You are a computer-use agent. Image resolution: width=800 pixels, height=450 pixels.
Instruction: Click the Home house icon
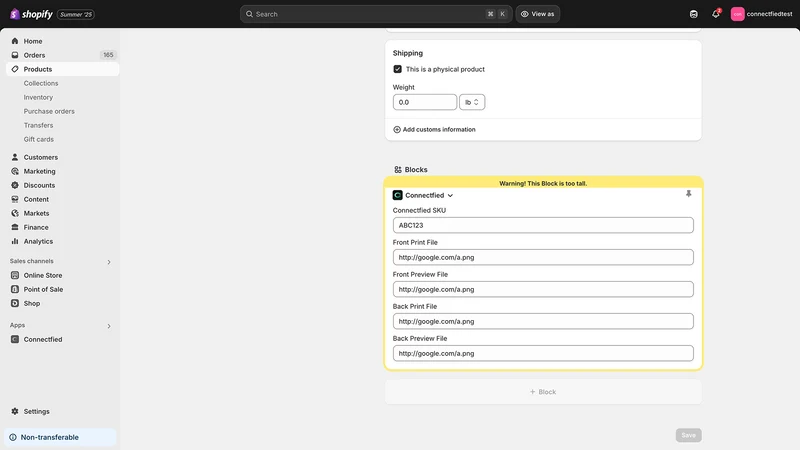click(15, 41)
